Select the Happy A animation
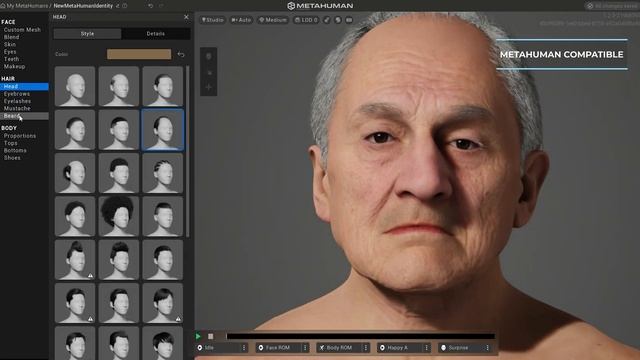 (x=400, y=348)
